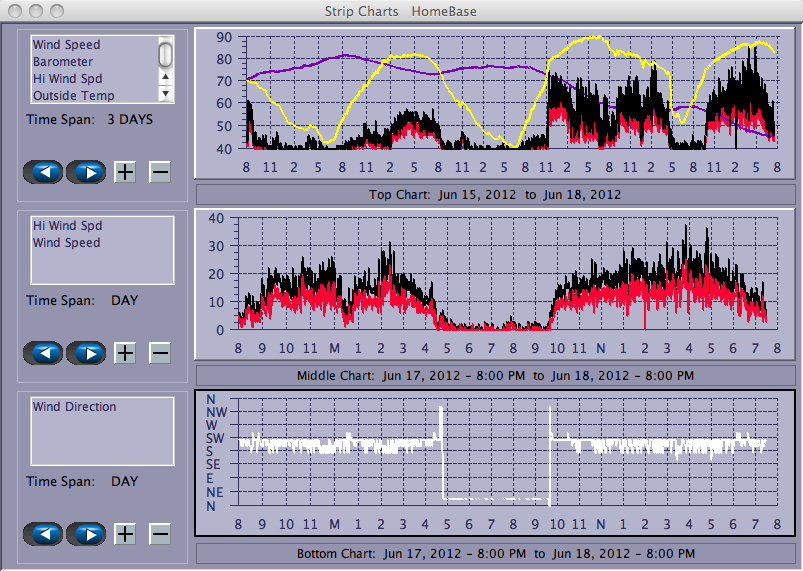803x571 pixels.
Task: Advance the middle chart with the forward arrow
Action: (x=87, y=352)
